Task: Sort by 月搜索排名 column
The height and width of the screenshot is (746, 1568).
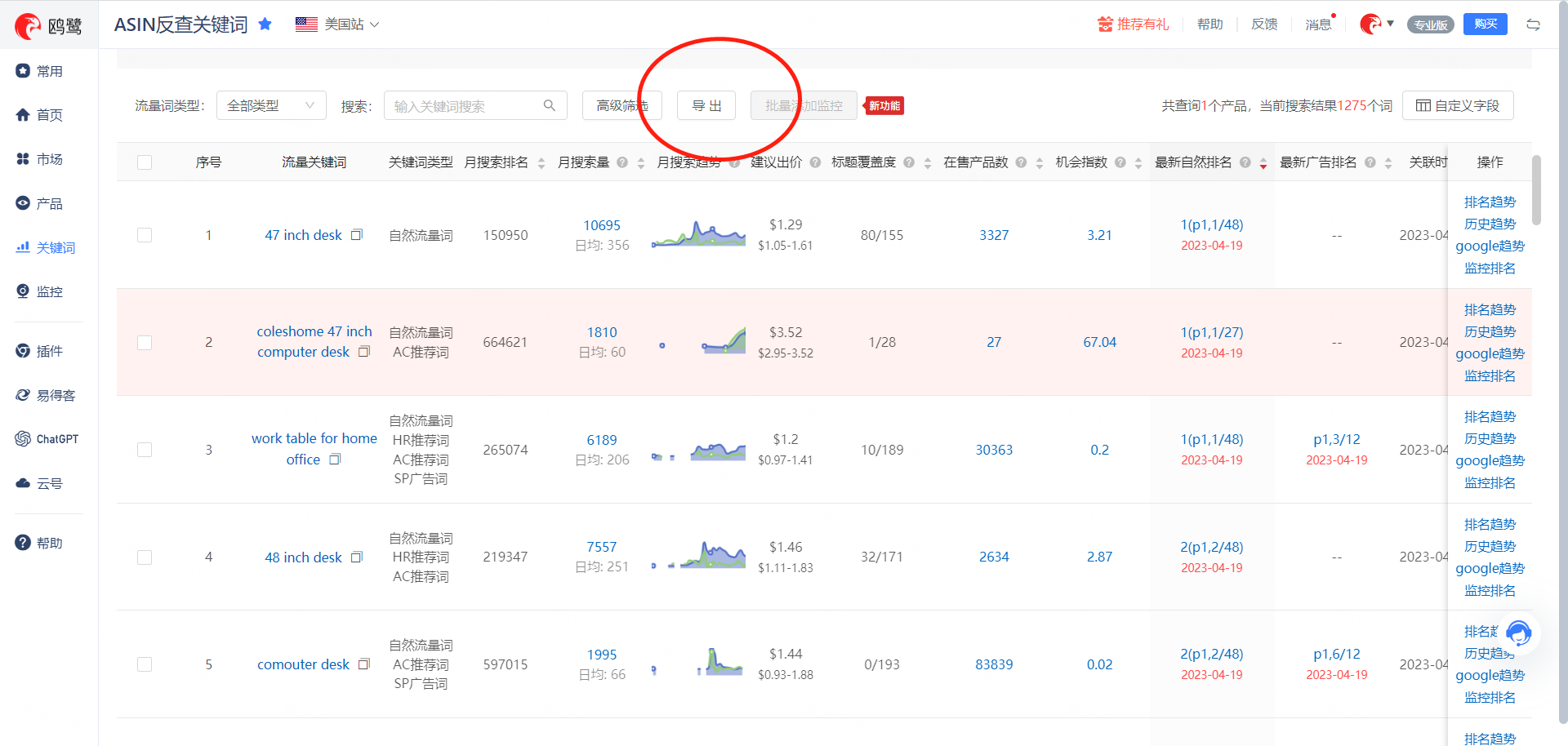Action: 541,163
